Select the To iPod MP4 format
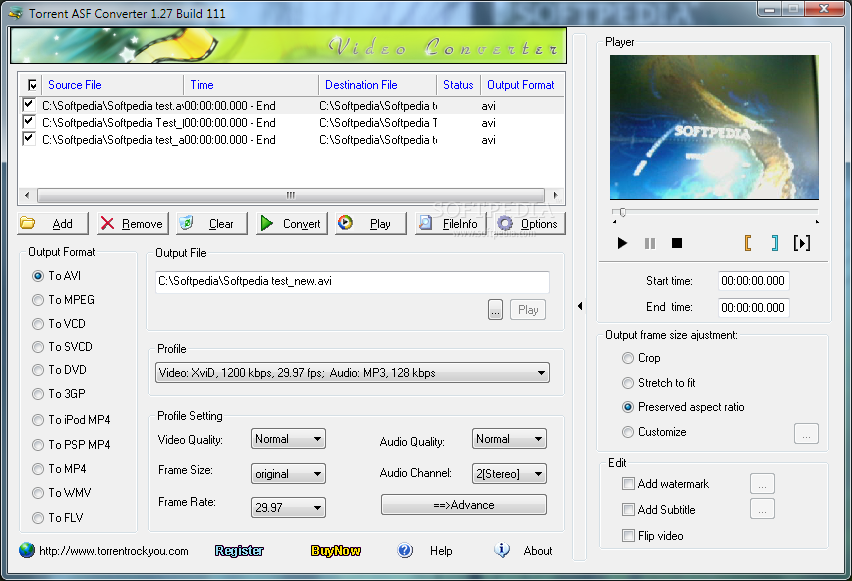Image resolution: width=852 pixels, height=581 pixels. point(37,420)
